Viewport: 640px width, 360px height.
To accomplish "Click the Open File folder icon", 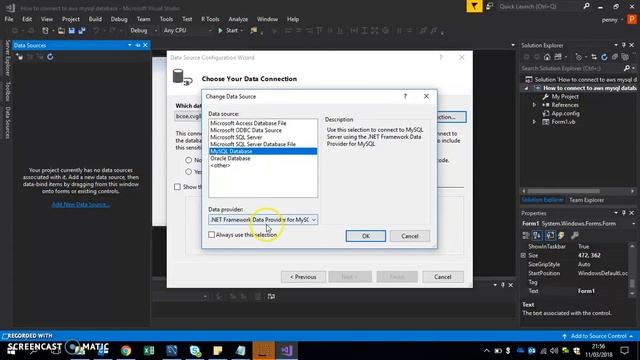I will 61,31.
